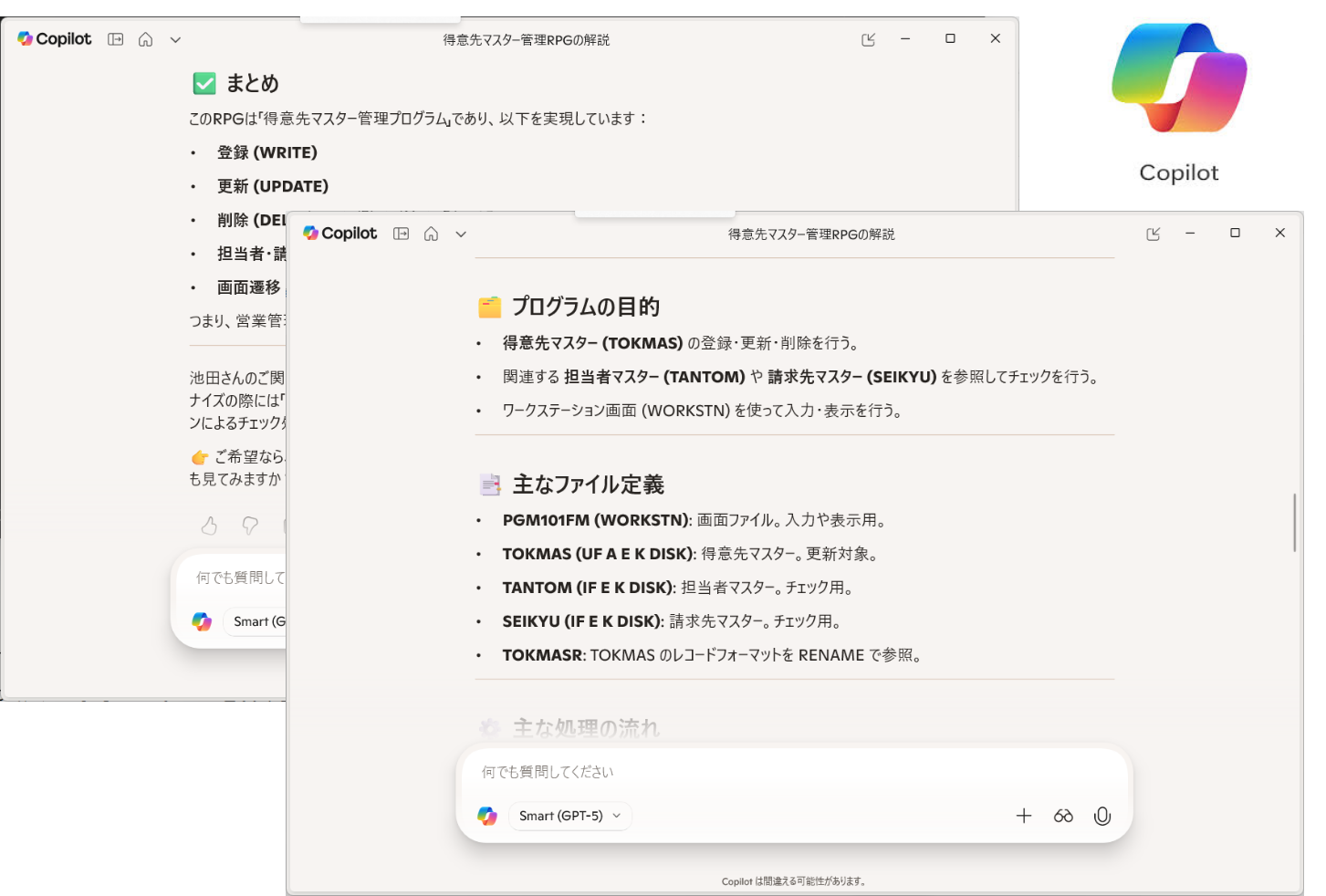The width and height of the screenshot is (1326, 896).
Task: Share the conversation via the share icon top-right
Action: pyautogui.click(x=1153, y=234)
